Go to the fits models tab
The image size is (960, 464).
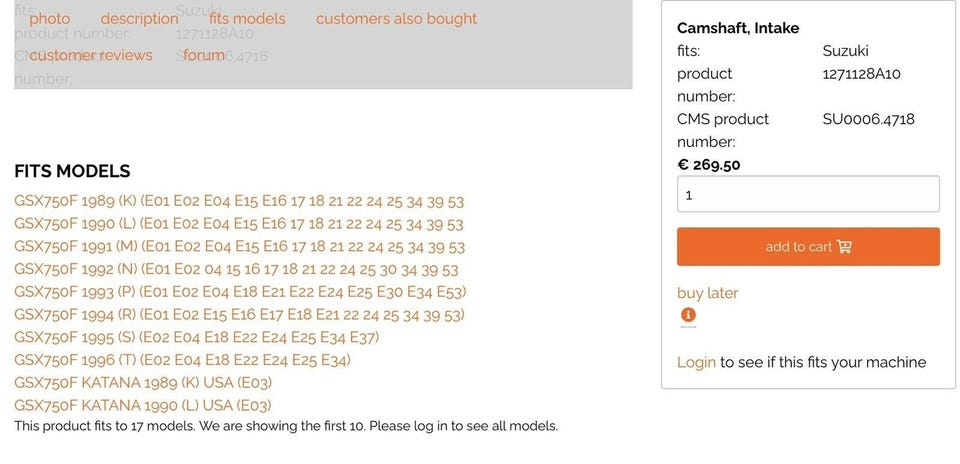pyautogui.click(x=247, y=19)
